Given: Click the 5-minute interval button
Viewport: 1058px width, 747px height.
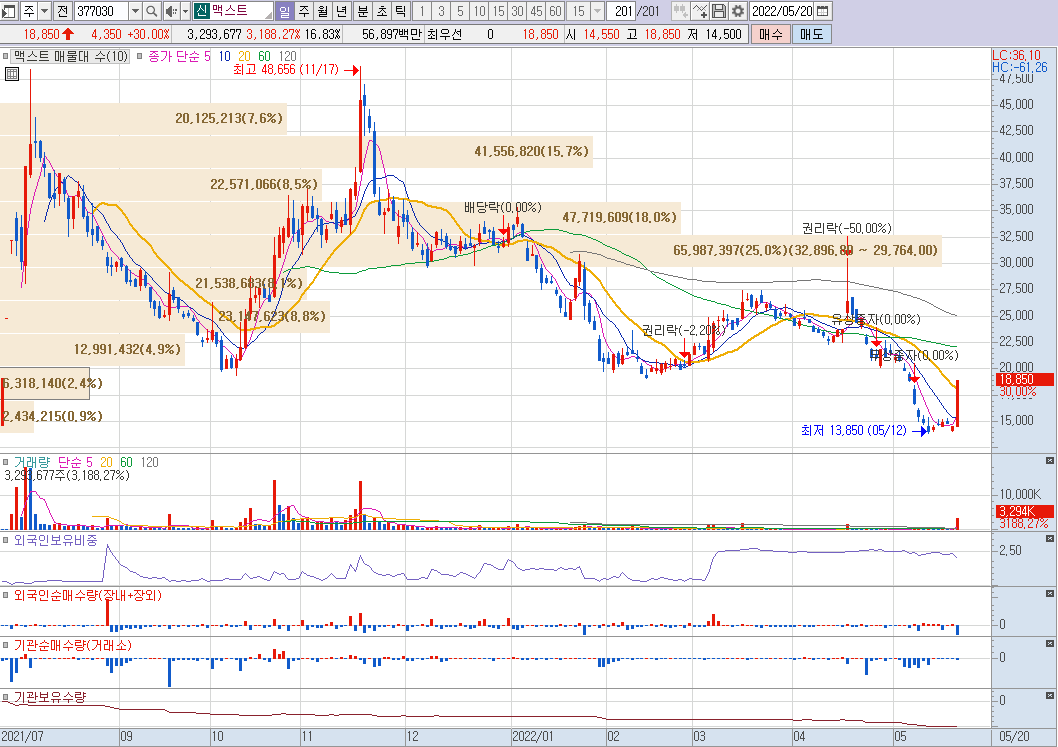Looking at the screenshot, I should coord(460,11).
